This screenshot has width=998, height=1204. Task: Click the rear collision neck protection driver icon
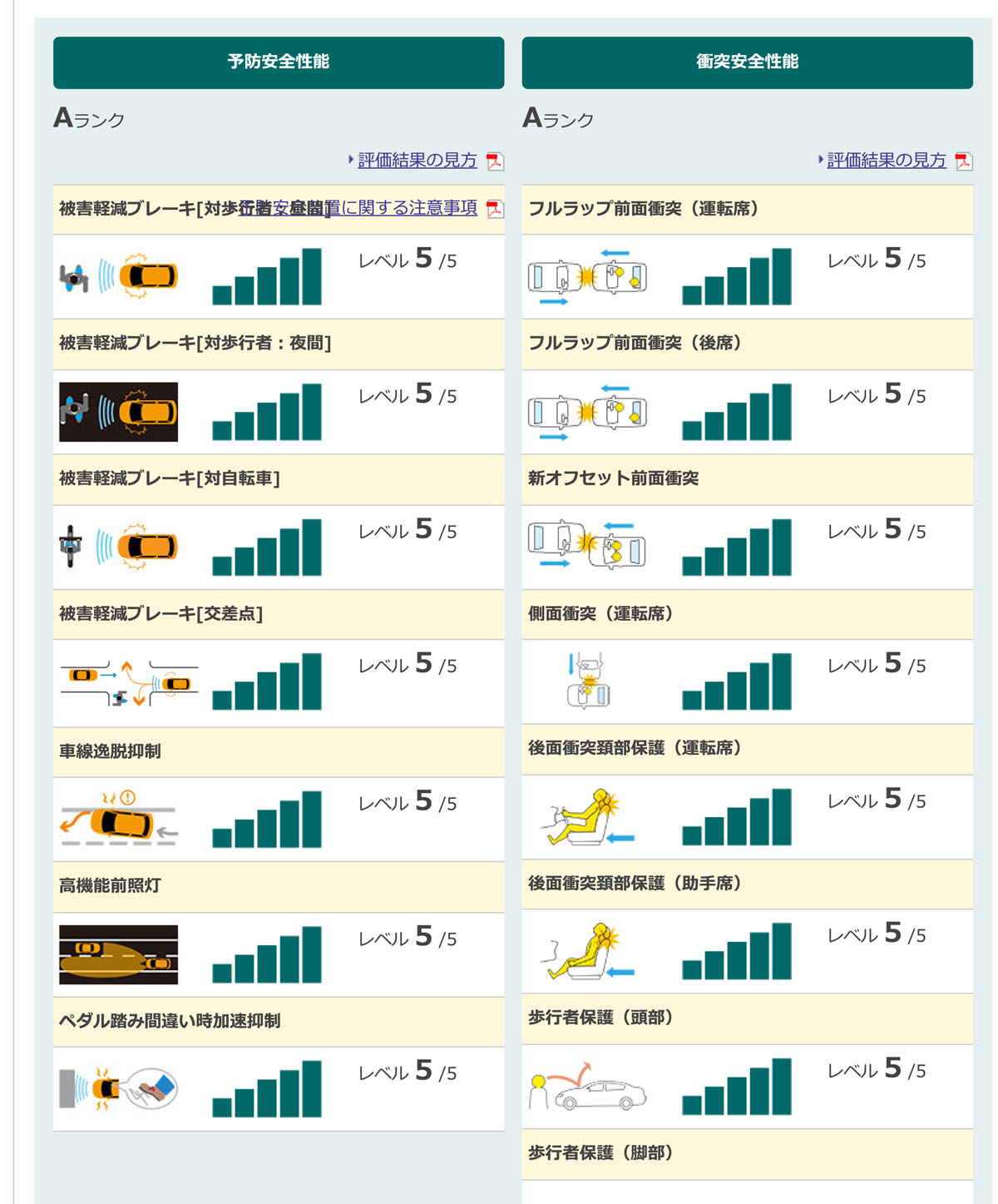[587, 818]
